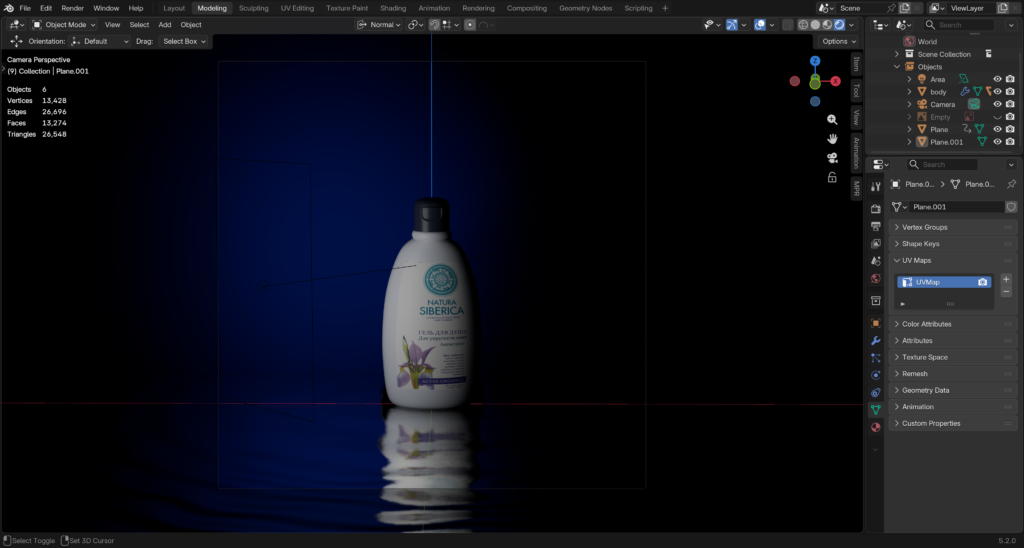Image resolution: width=1024 pixels, height=548 pixels.
Task: Hide the Area light in viewport
Action: (997, 79)
